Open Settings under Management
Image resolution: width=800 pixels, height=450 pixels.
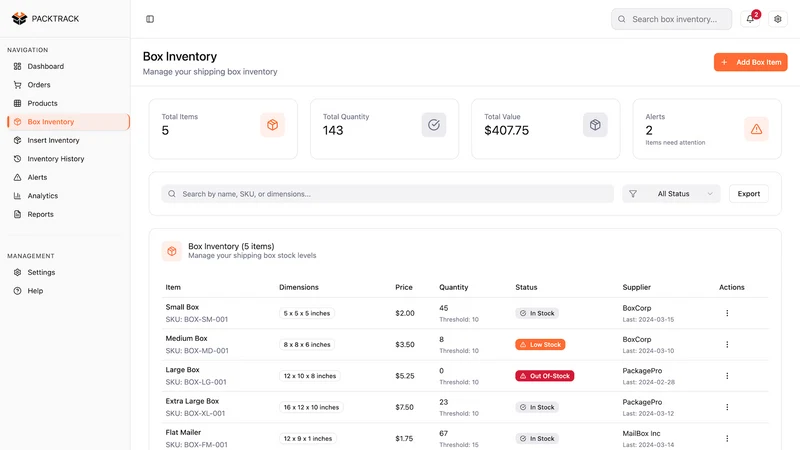pos(68,272)
